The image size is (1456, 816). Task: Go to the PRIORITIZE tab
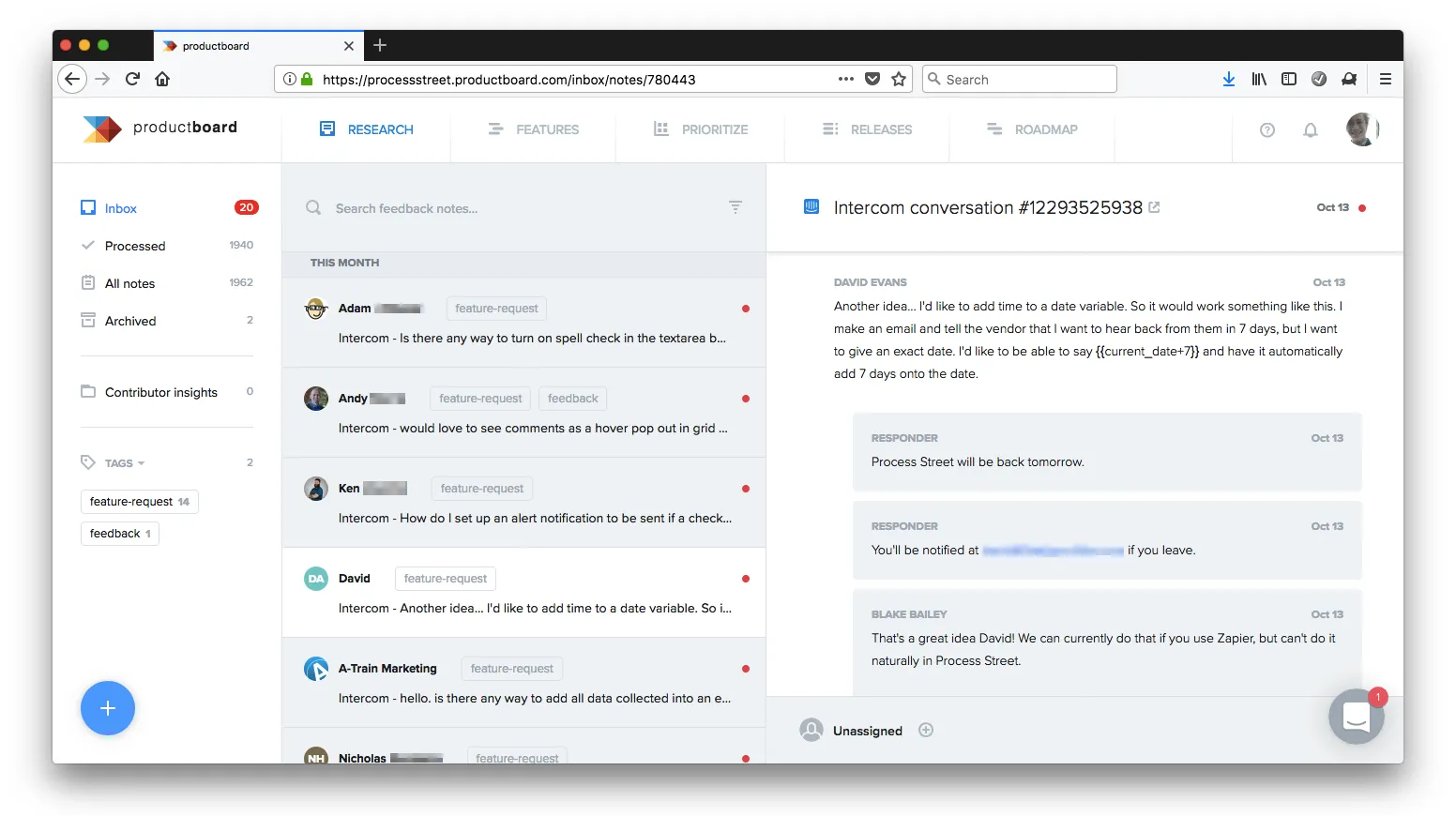pos(700,129)
